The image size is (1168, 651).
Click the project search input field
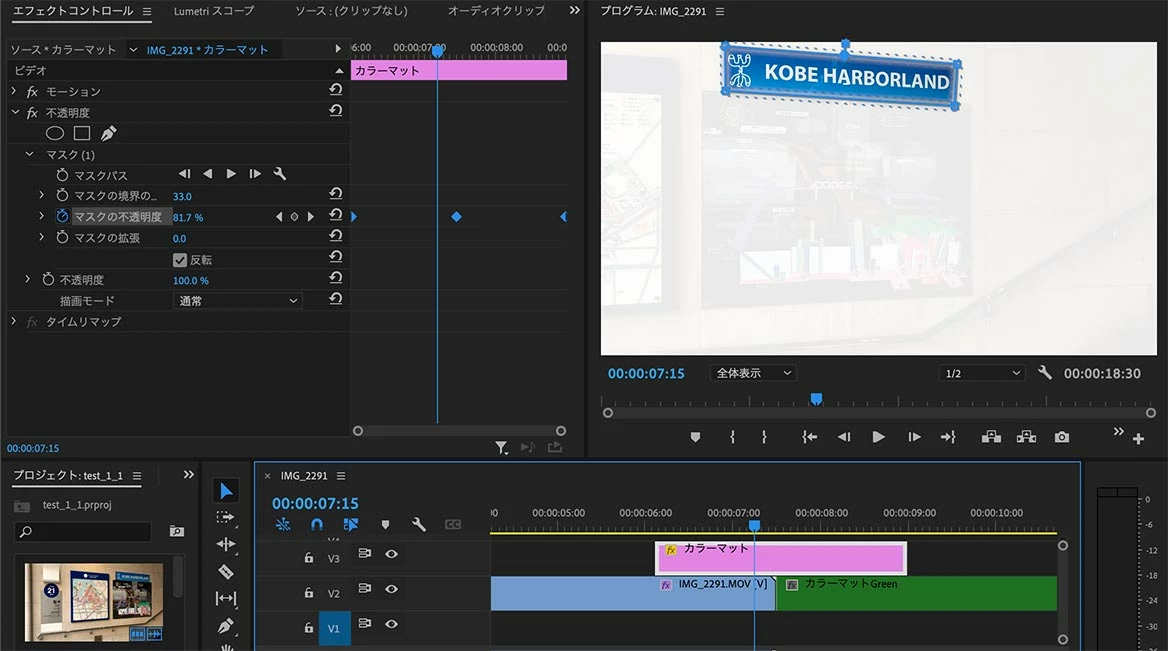pyautogui.click(x=83, y=531)
